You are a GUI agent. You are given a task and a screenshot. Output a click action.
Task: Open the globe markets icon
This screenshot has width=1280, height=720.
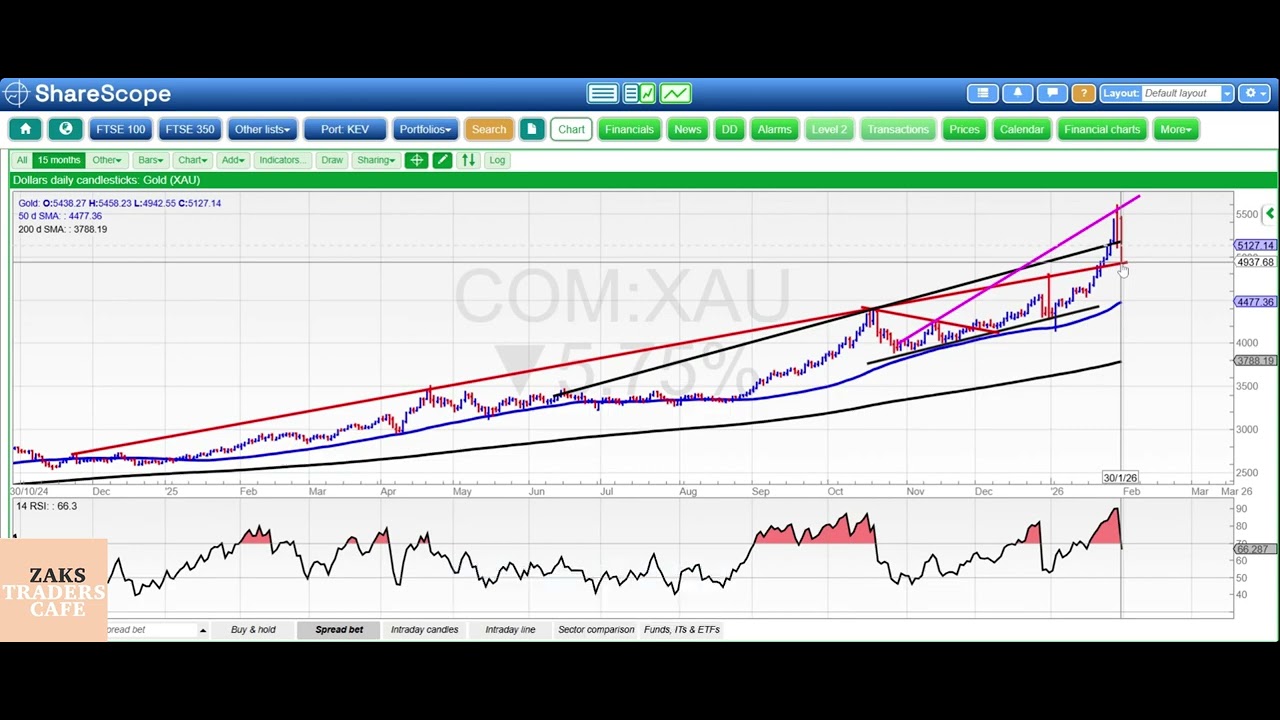pos(66,129)
